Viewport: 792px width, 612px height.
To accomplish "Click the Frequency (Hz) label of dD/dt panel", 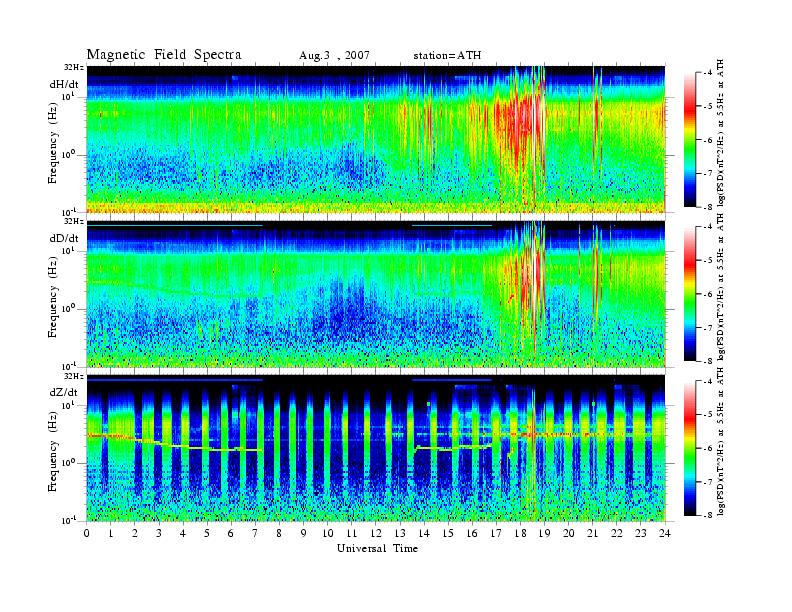I will click(53, 297).
